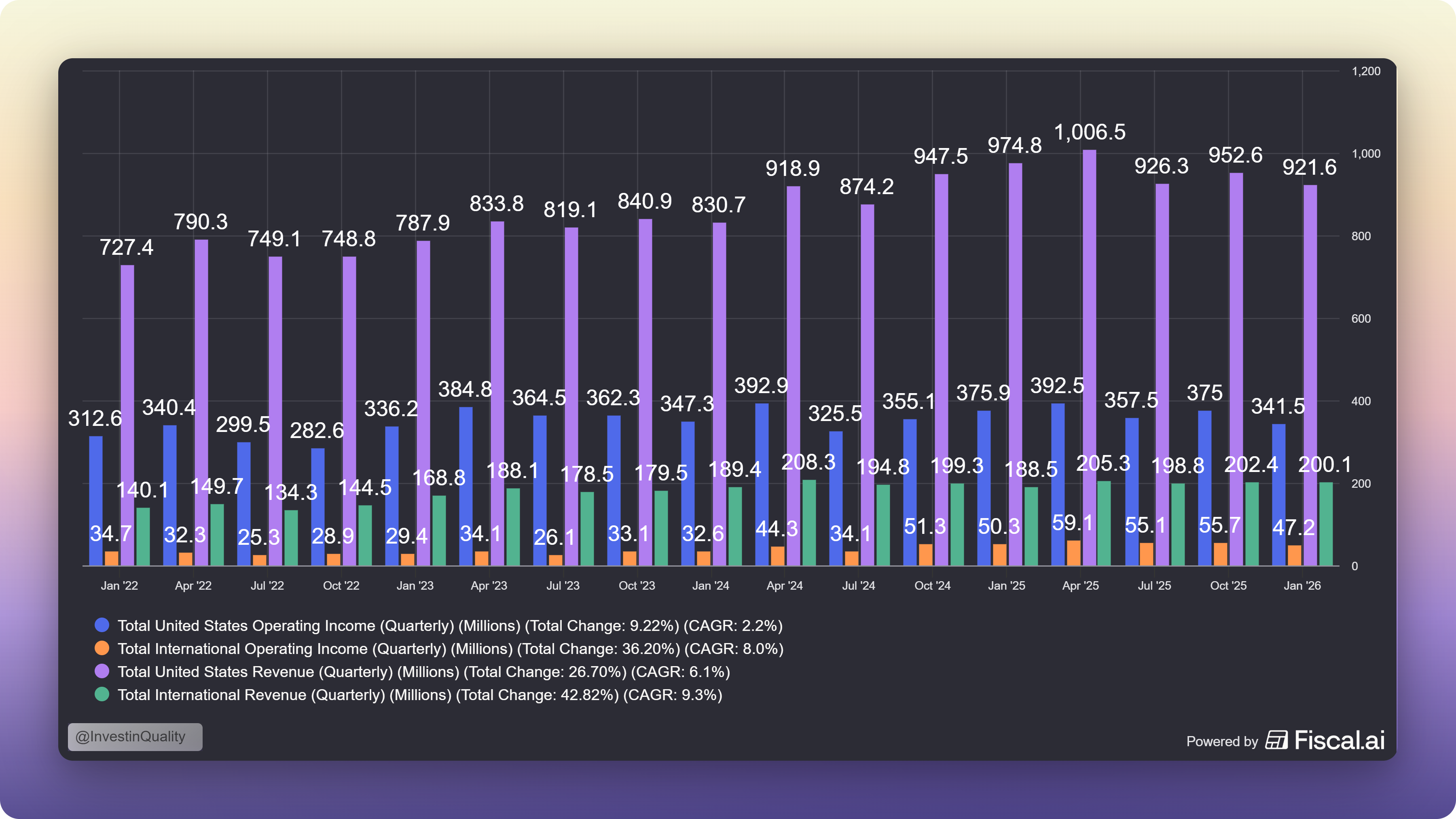Toggle Total International Revenue legend label

click(x=419, y=695)
